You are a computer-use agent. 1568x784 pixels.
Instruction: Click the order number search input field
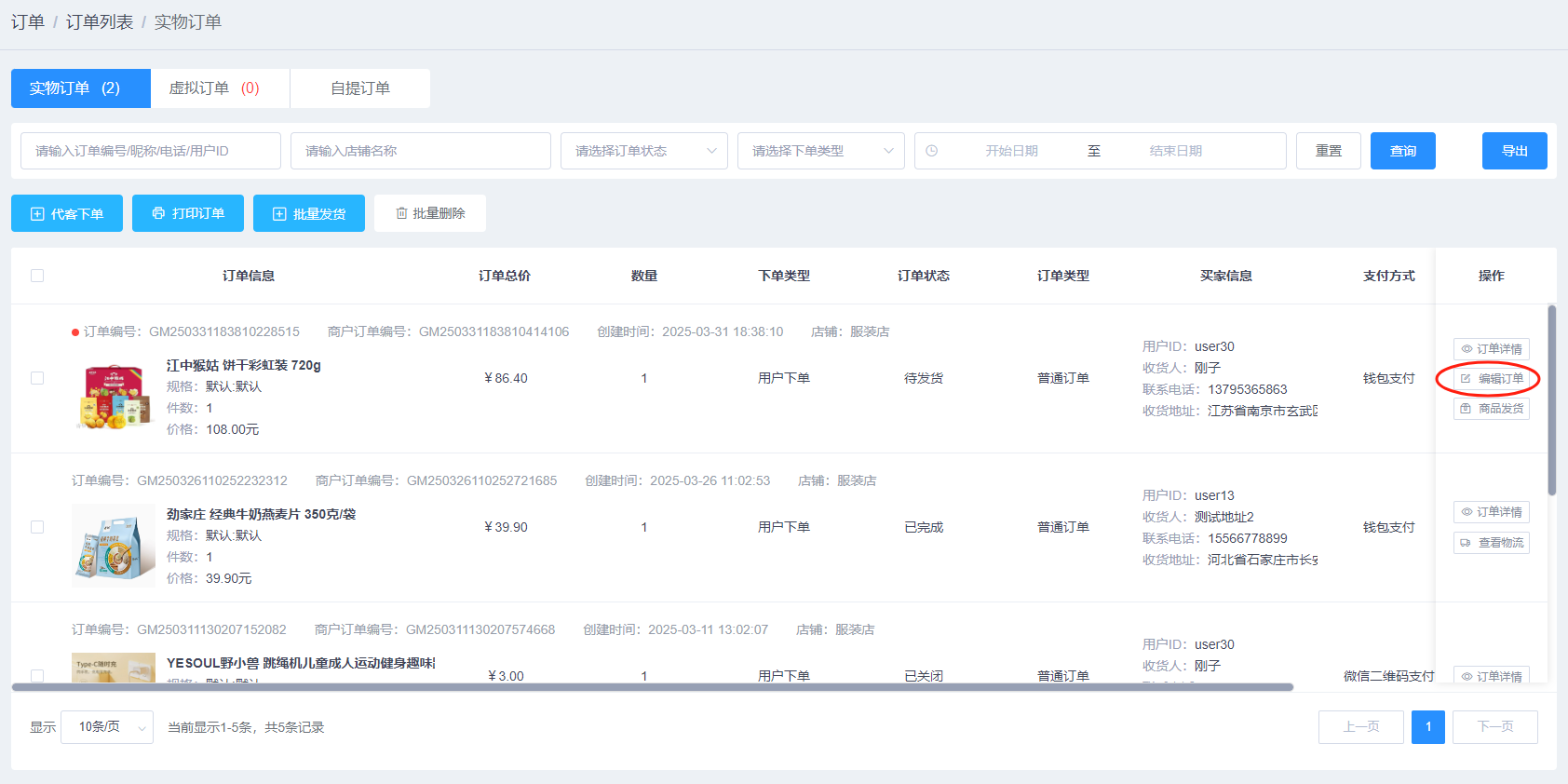pos(151,151)
